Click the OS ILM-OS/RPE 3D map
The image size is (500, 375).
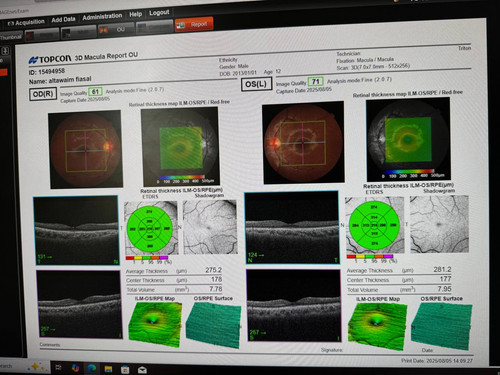pyautogui.click(x=377, y=326)
